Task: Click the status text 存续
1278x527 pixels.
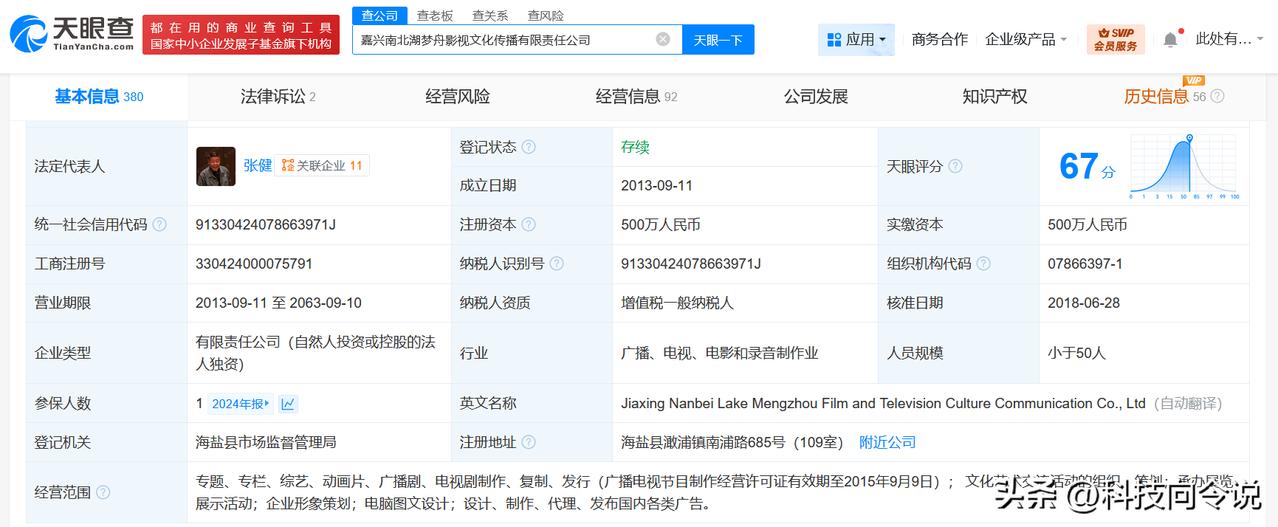Action: click(x=635, y=147)
